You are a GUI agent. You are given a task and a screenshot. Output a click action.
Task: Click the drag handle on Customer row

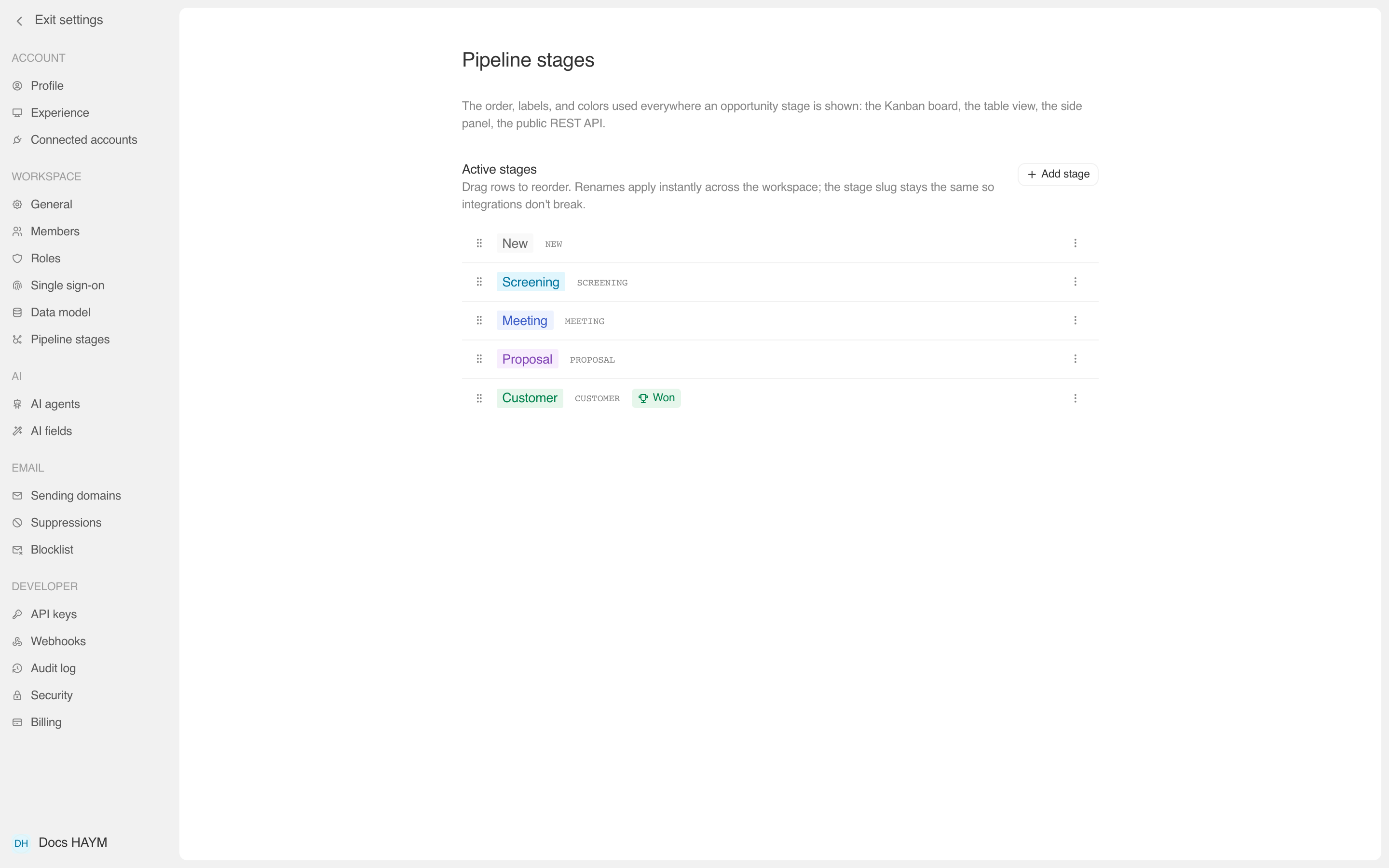click(479, 398)
